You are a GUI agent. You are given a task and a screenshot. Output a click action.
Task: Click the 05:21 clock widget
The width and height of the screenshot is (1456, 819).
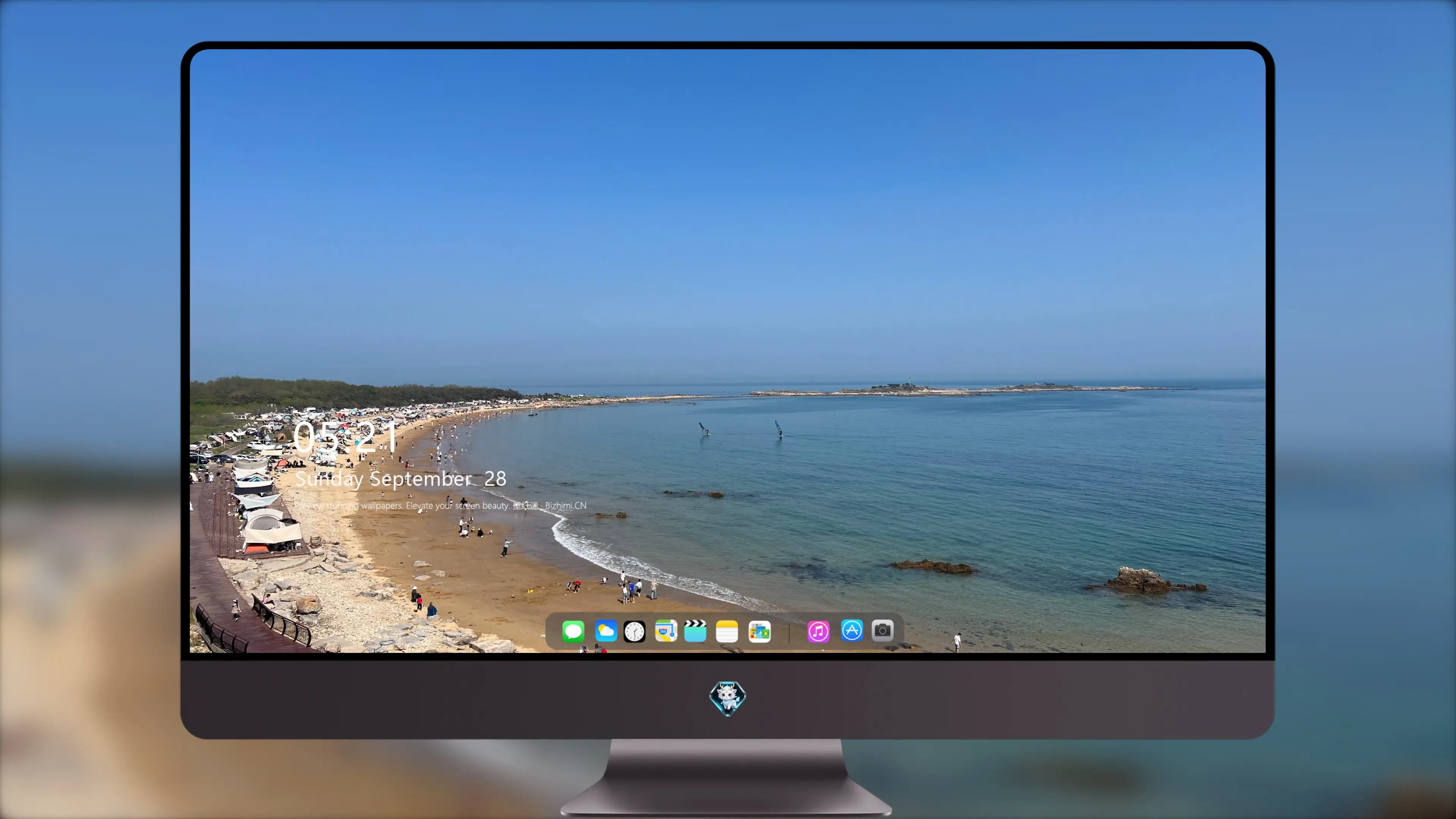(x=346, y=437)
